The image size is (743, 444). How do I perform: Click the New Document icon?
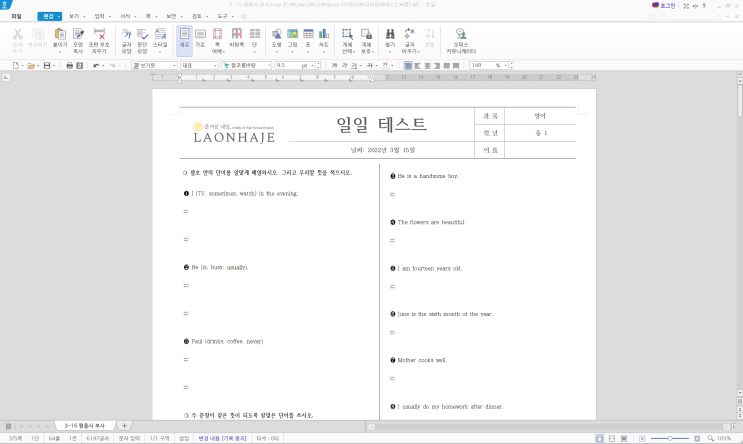16,65
